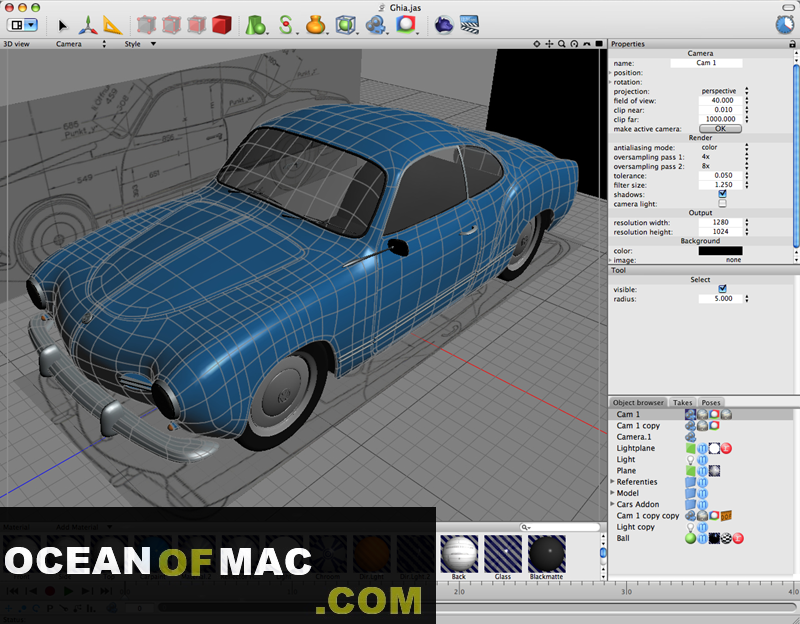Click the viewport zoom magnifier icon
This screenshot has width=800, height=624.
(562, 44)
